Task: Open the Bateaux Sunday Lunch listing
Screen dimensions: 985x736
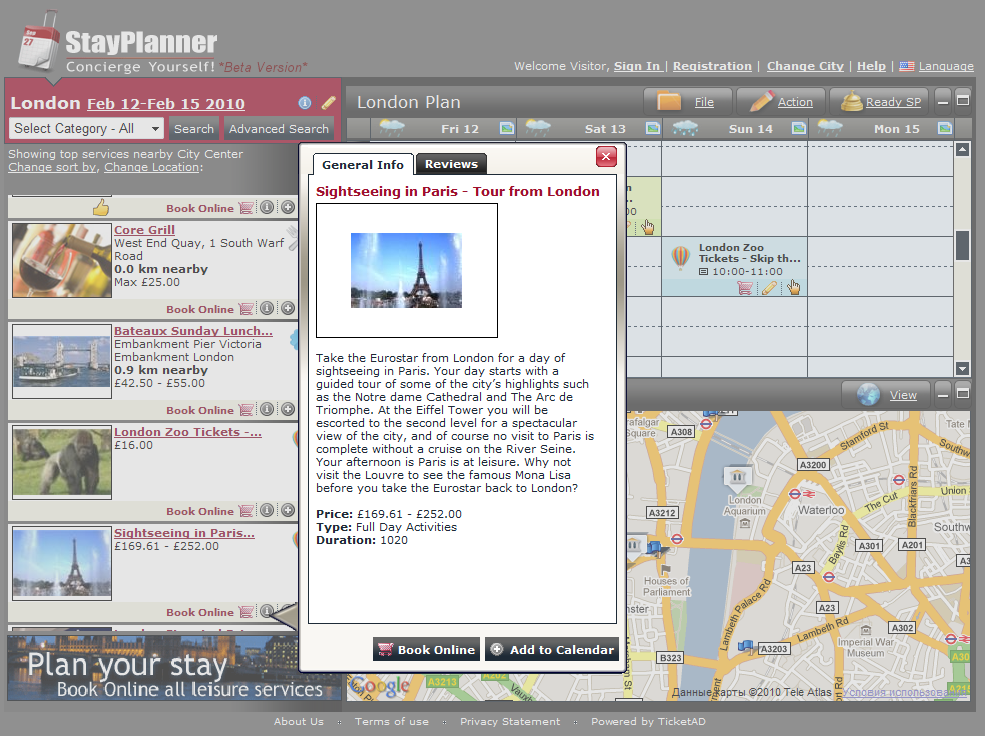Action: point(193,331)
